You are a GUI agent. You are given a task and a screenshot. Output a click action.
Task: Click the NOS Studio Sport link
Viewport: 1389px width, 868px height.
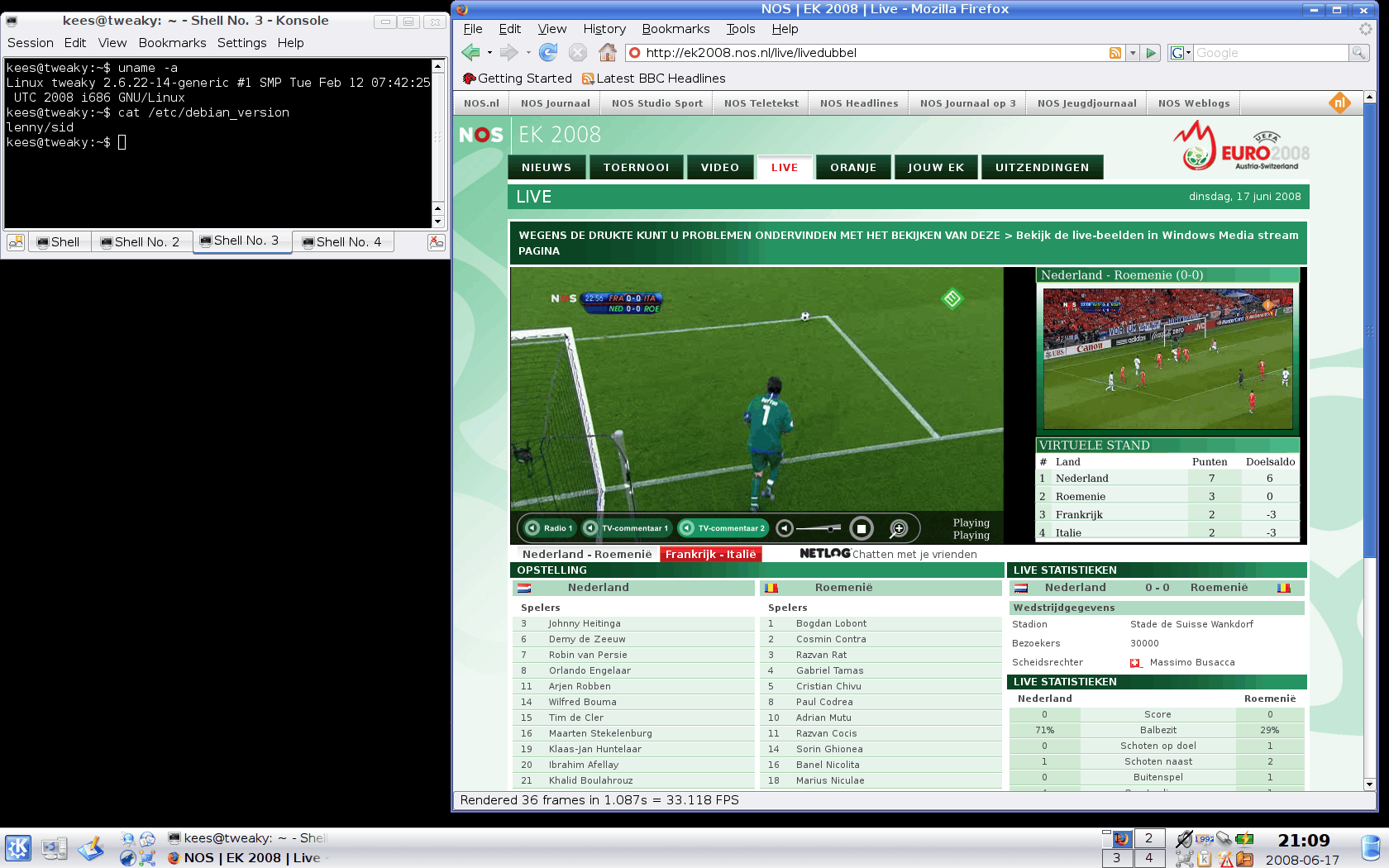click(x=657, y=103)
